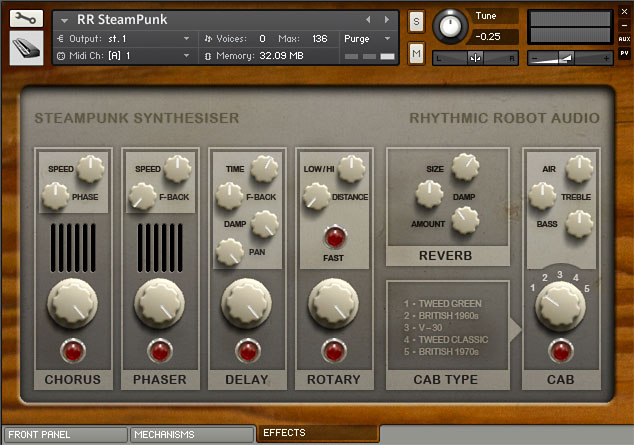The height and width of the screenshot is (445, 634).
Task: Click the large Chorus amount knob
Action: point(72,303)
